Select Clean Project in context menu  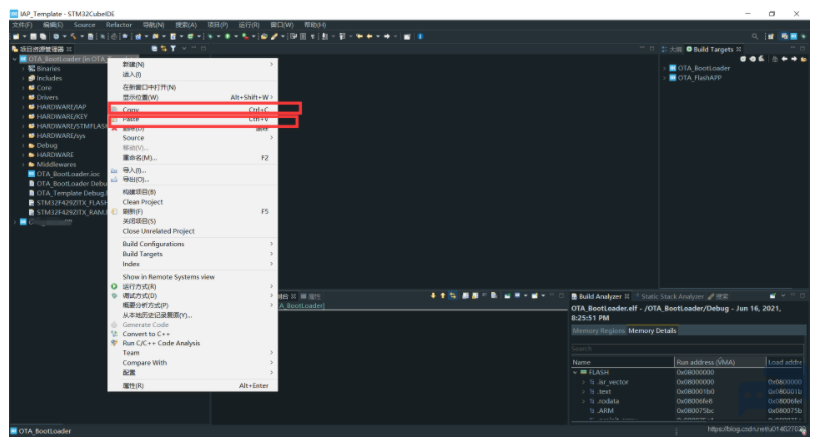tap(193, 202)
